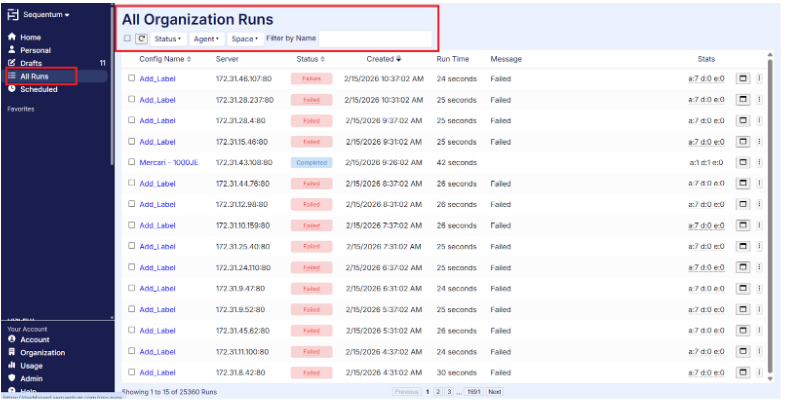
Task: Open Drafts in the sidebar
Action: [x=31, y=63]
